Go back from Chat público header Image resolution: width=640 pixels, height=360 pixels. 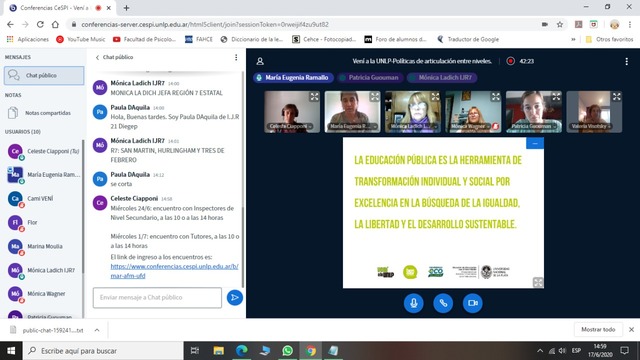tap(97, 58)
